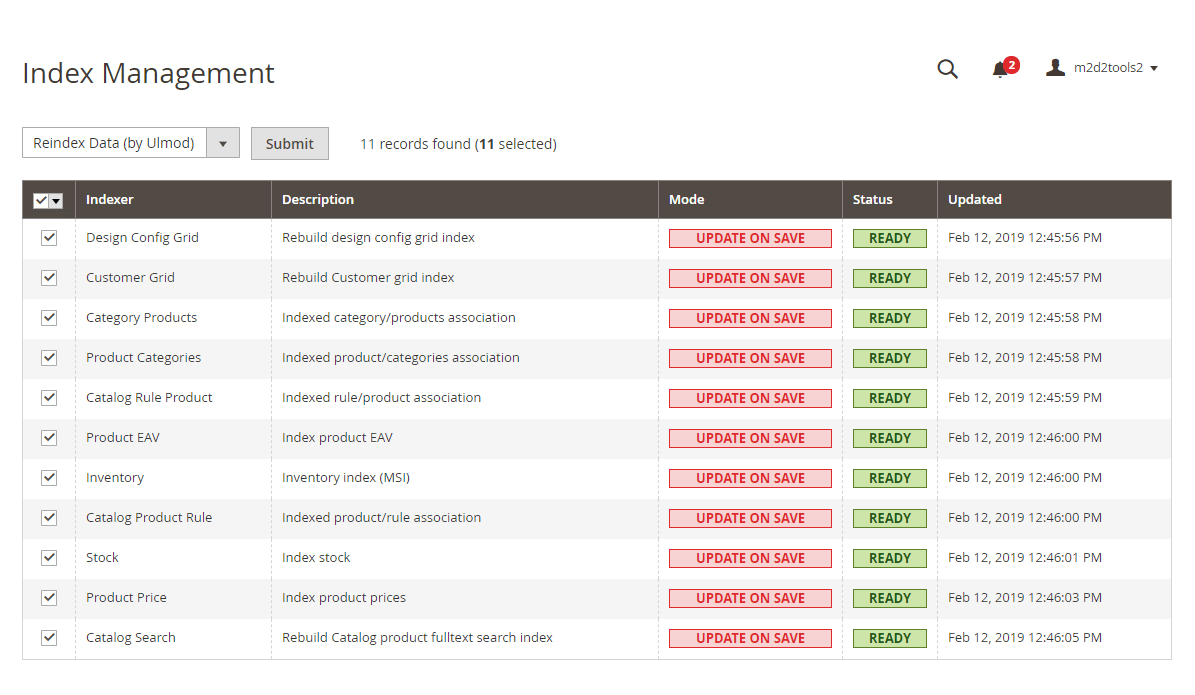Click Update on Save badge for Inventory
This screenshot has height=695, width=1195.
(751, 479)
